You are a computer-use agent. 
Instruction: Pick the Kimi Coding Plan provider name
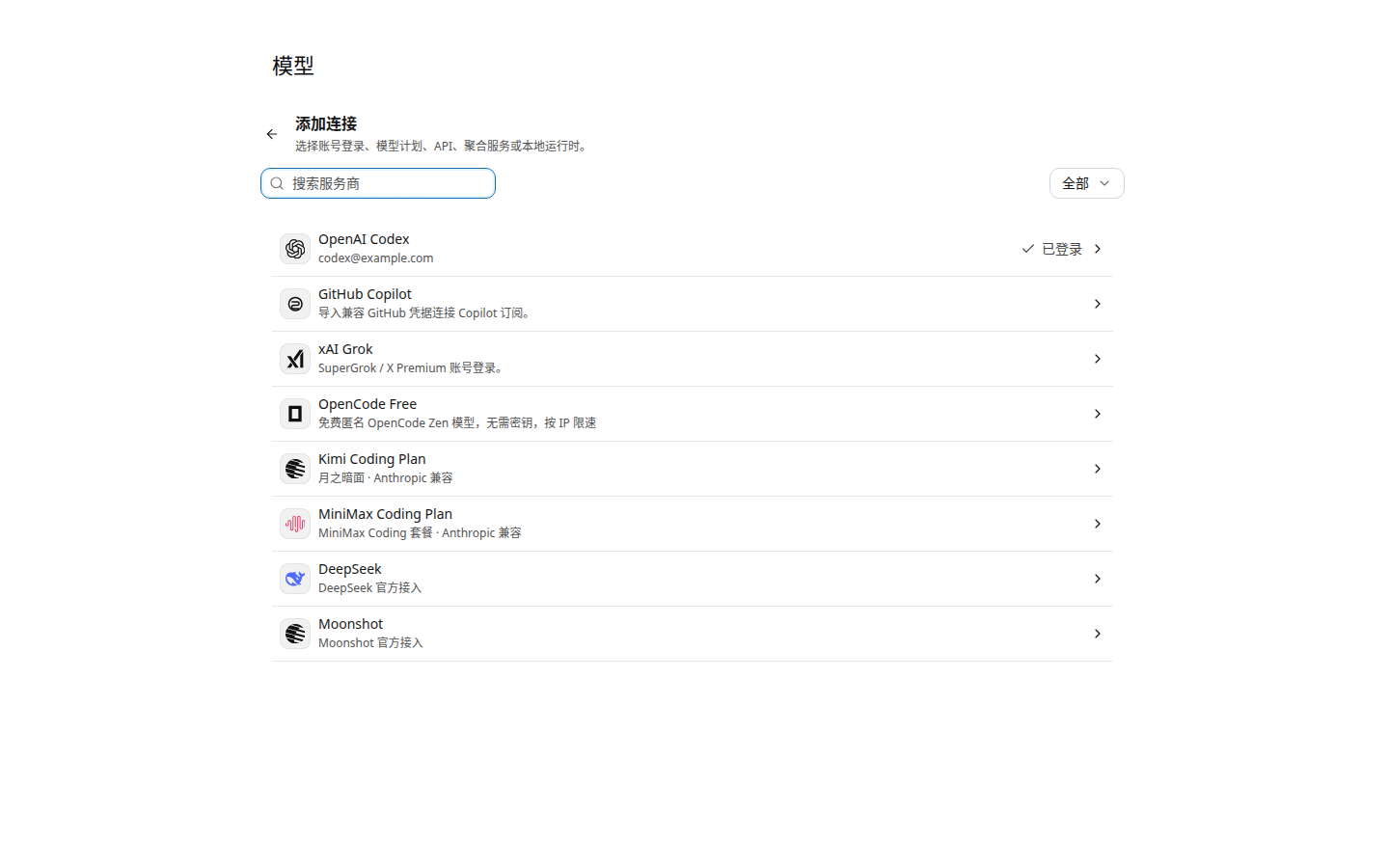(x=372, y=459)
